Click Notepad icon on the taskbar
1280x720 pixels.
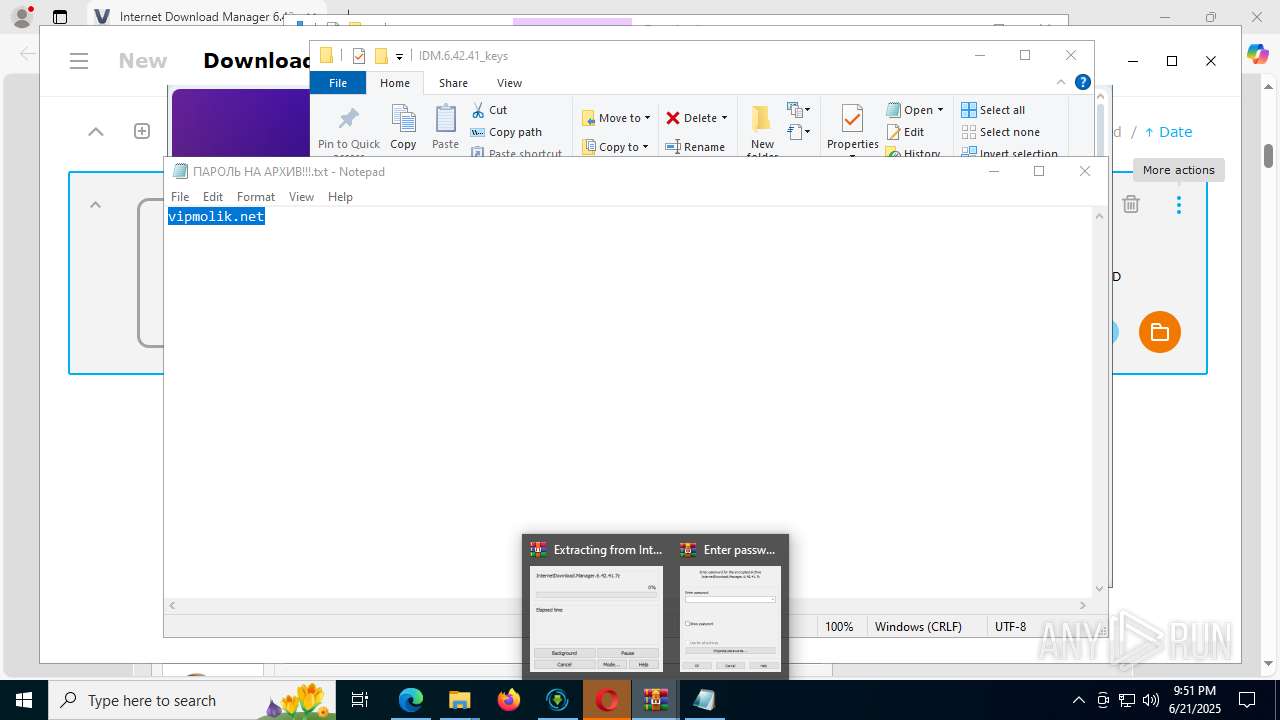click(x=704, y=700)
